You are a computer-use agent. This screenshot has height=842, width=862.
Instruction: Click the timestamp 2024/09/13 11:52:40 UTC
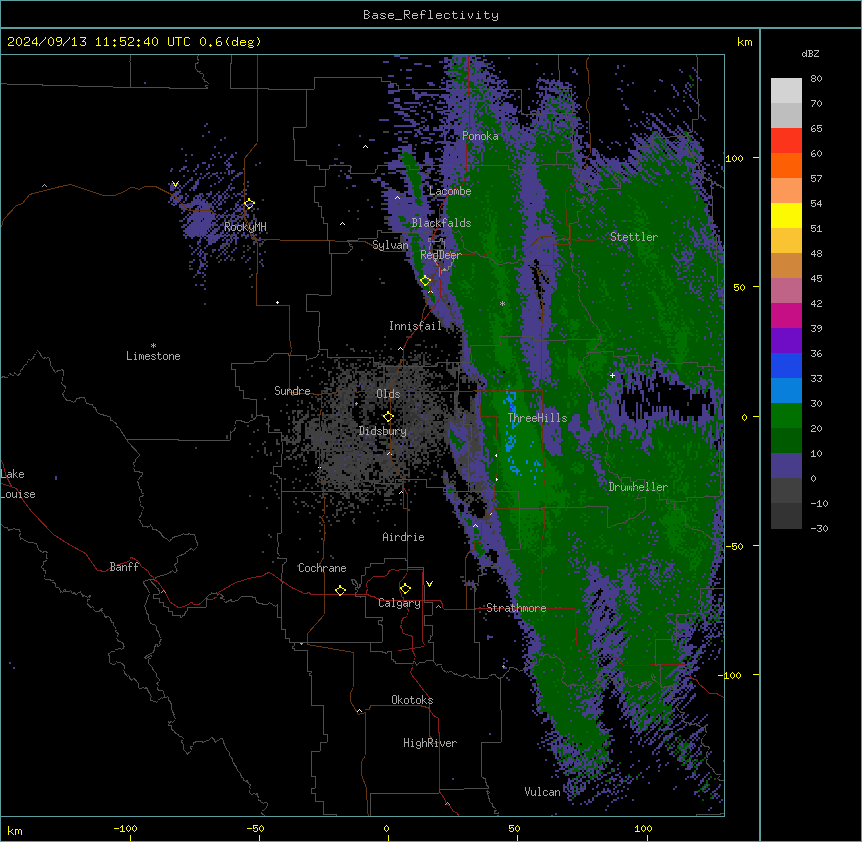tap(98, 42)
